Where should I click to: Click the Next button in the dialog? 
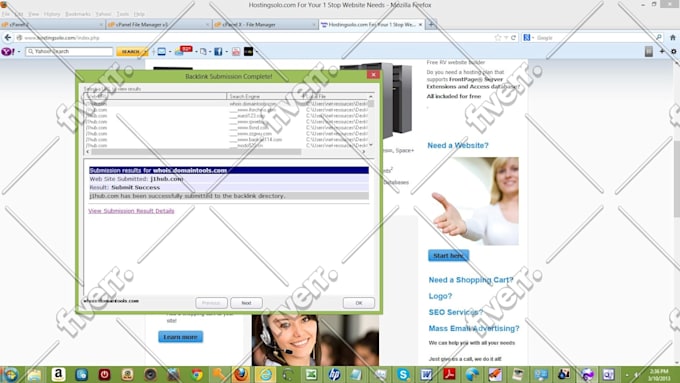pos(246,303)
